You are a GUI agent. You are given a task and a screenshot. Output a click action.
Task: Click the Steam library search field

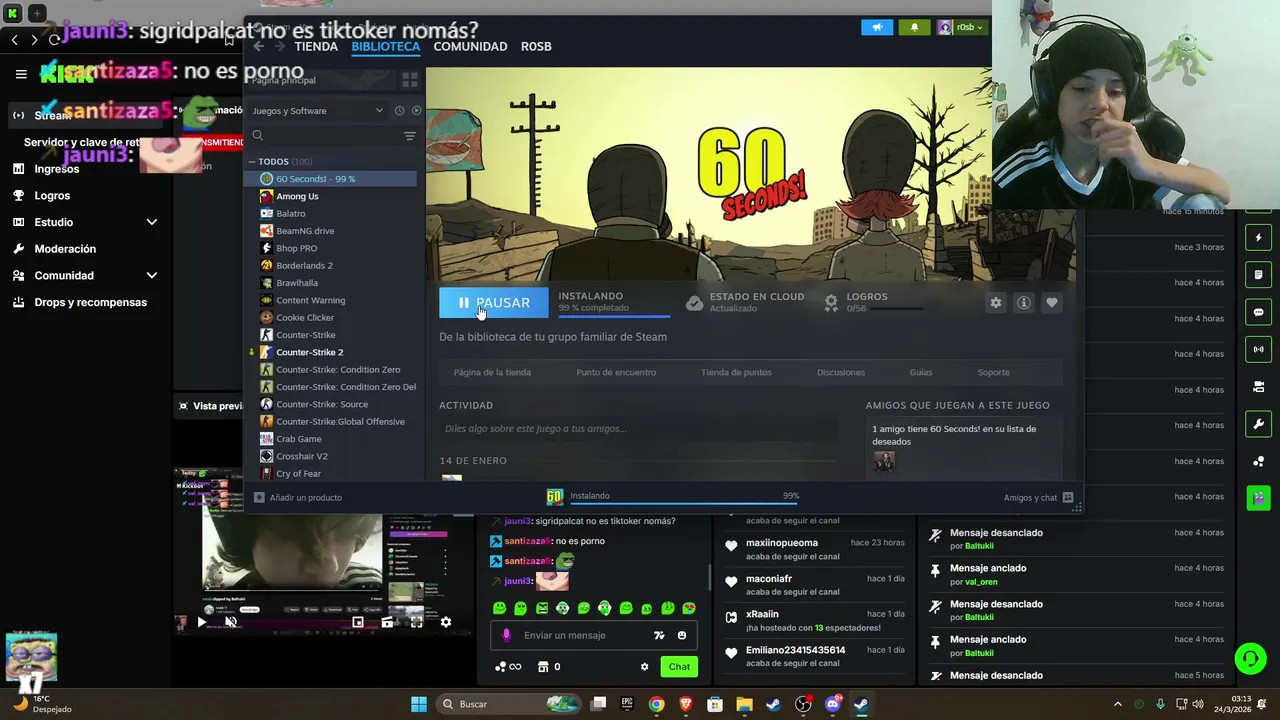coord(325,135)
